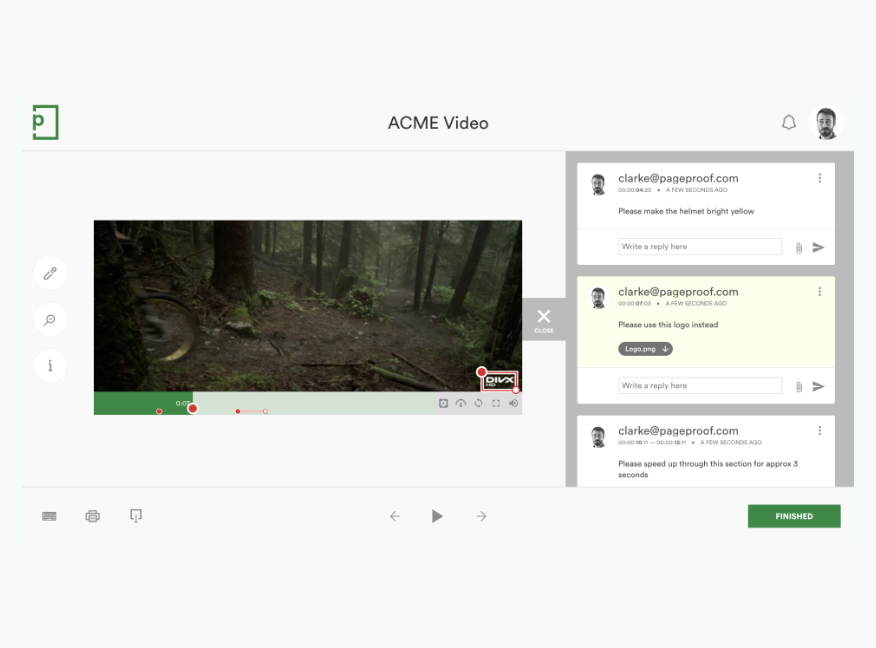Viewport: 876px width, 648px height.
Task: Click the download proof icon
Action: click(135, 516)
